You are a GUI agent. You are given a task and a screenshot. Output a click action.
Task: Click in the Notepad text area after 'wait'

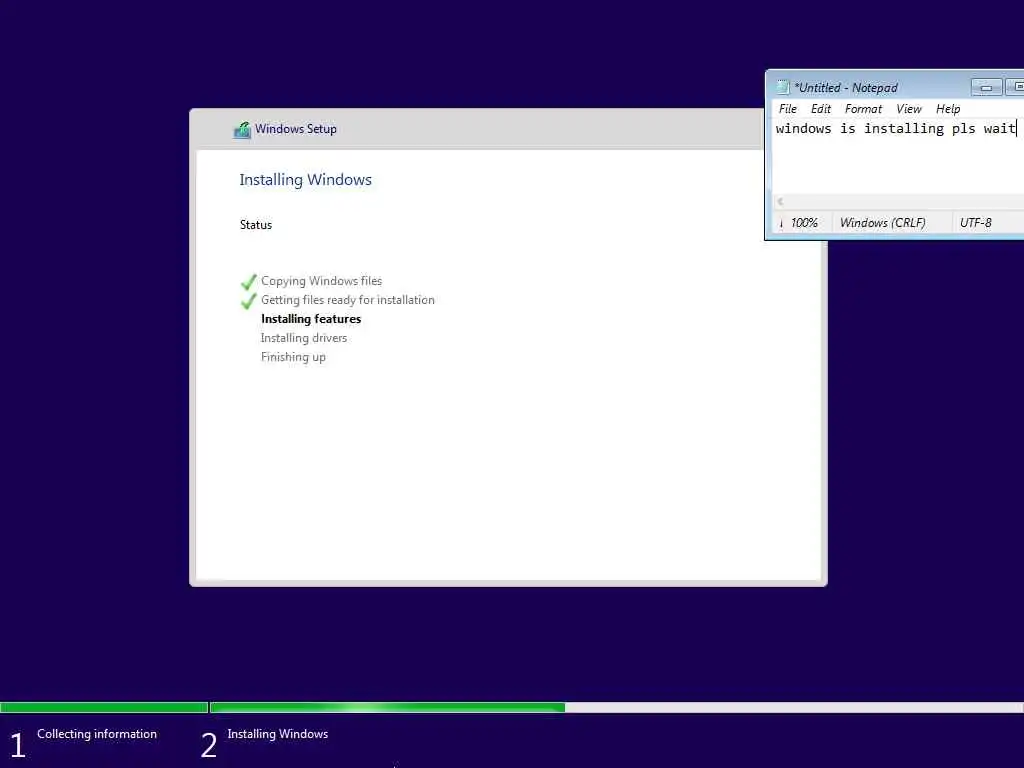(x=1017, y=129)
